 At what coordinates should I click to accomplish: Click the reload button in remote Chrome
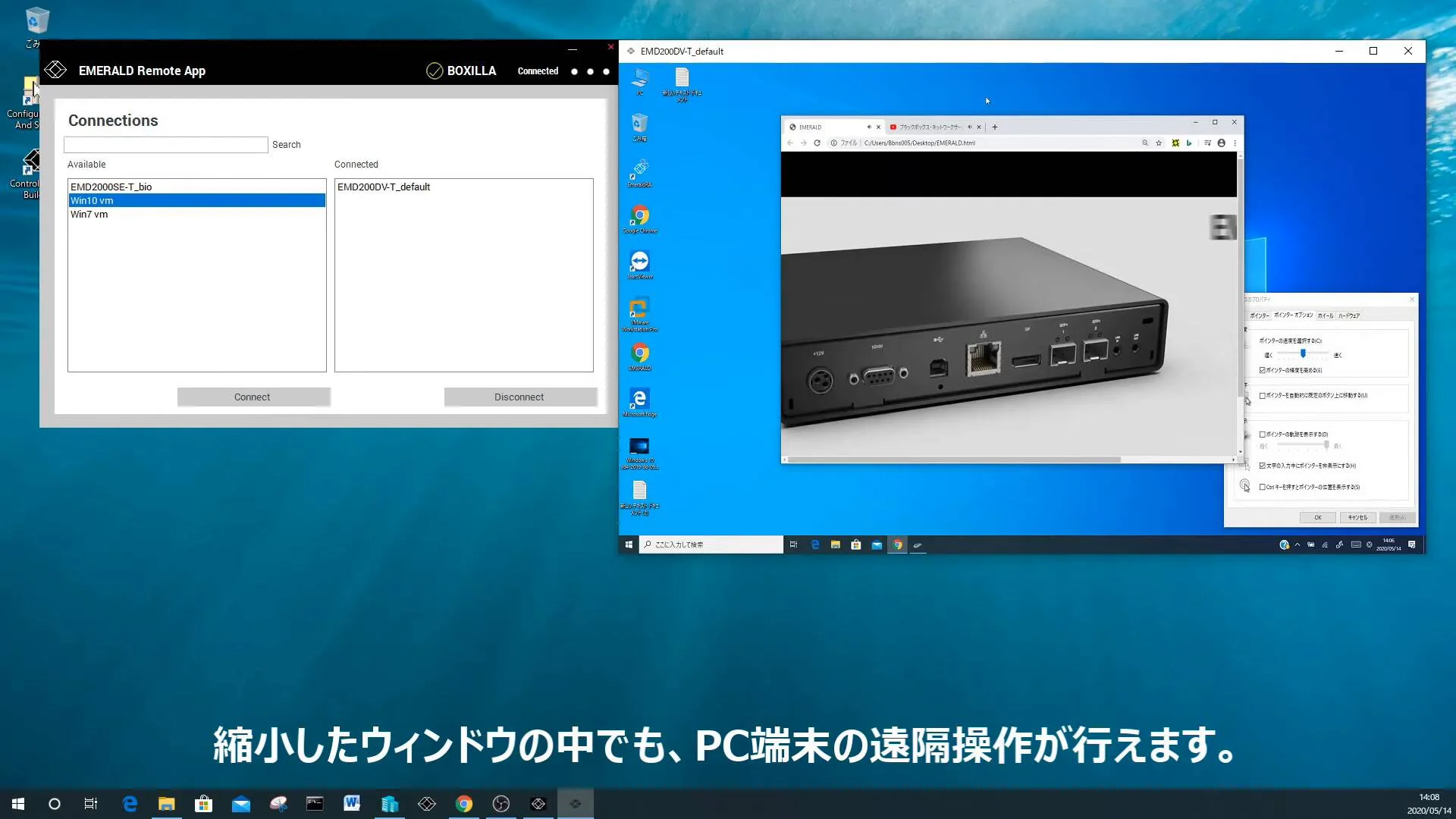click(x=817, y=143)
